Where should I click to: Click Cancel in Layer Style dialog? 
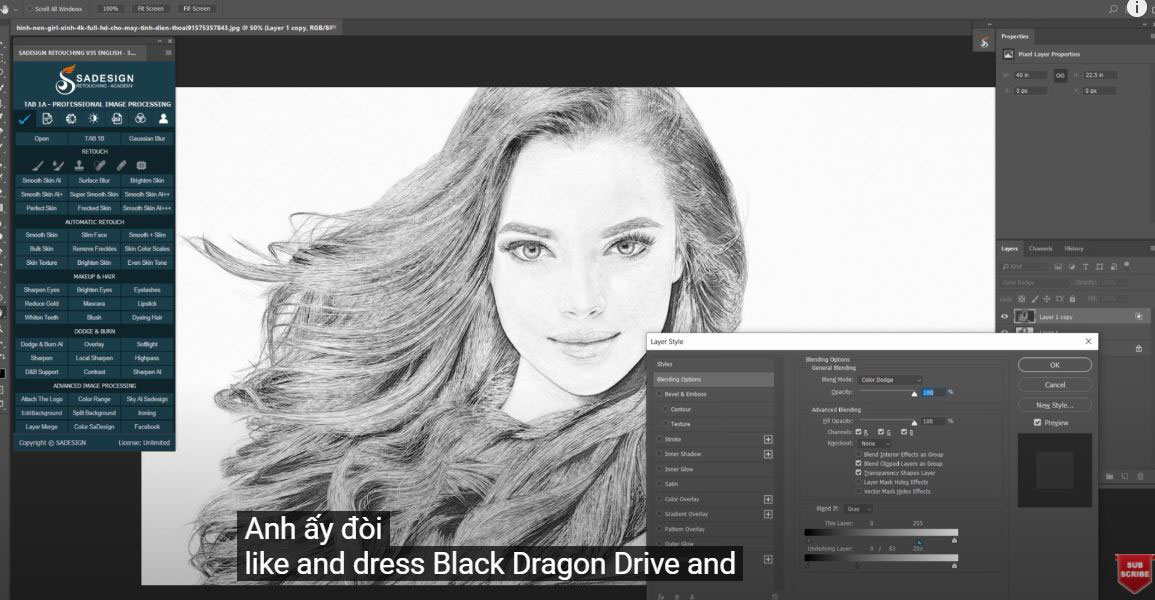pyautogui.click(x=1055, y=385)
